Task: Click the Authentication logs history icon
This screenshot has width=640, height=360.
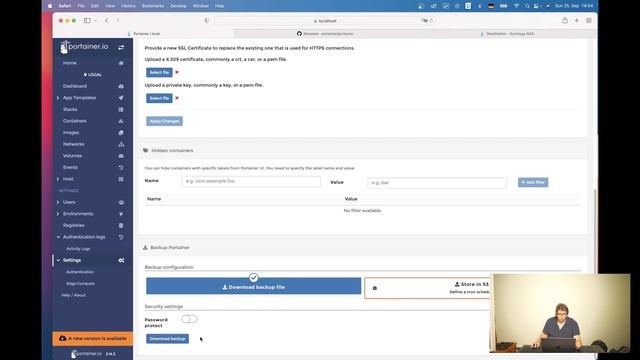Action: [121, 237]
